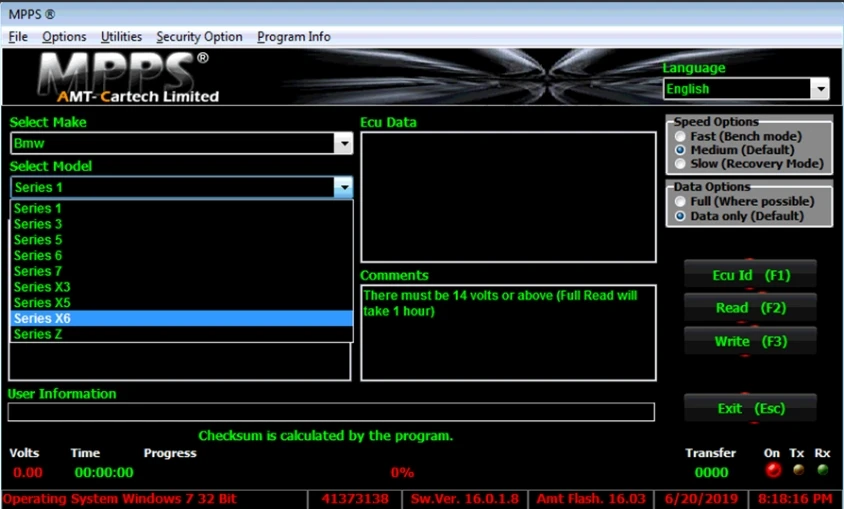Click the Exit (Esc) button
The image size is (844, 509).
click(x=750, y=408)
